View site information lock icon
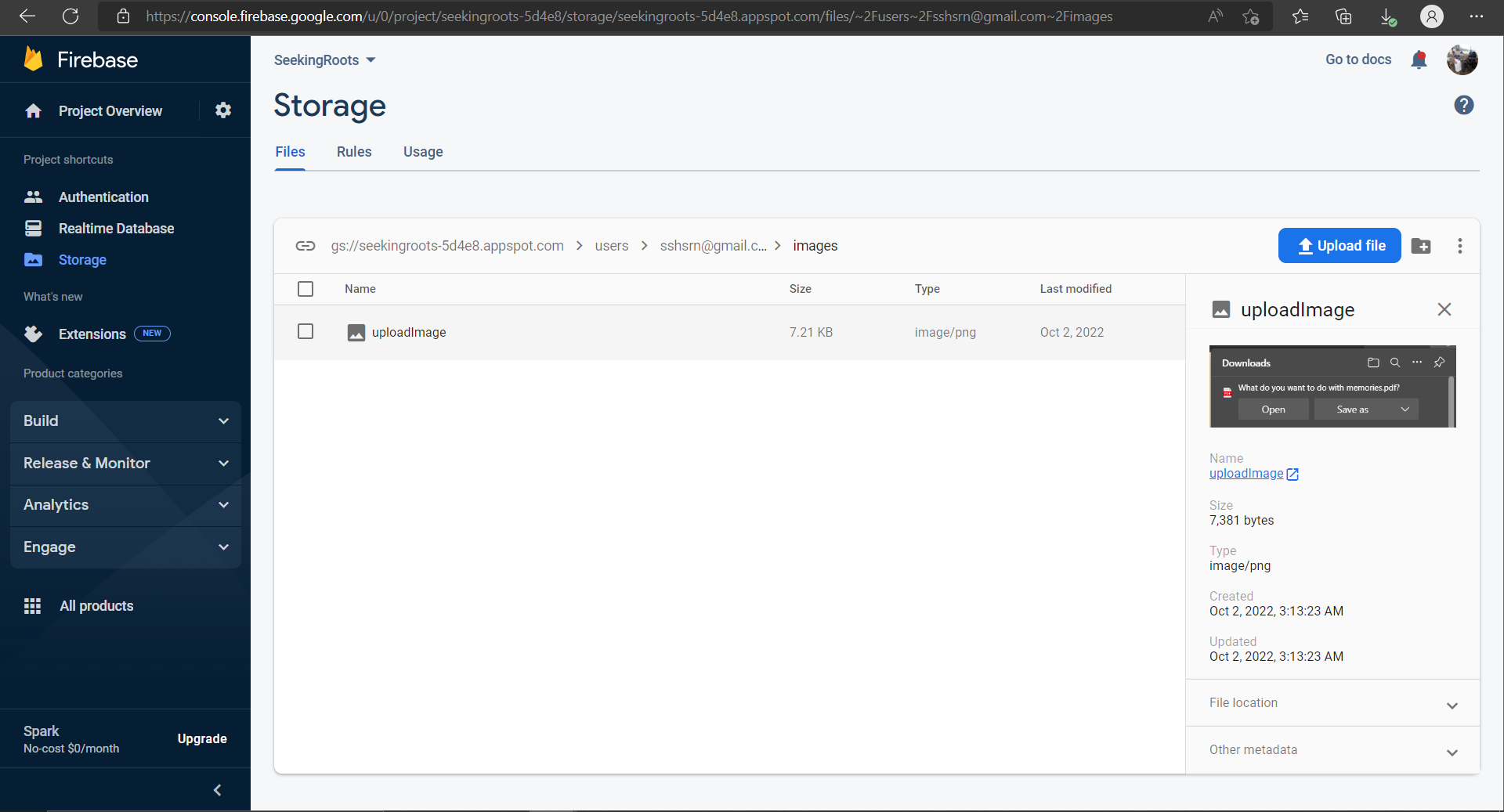 click(123, 16)
